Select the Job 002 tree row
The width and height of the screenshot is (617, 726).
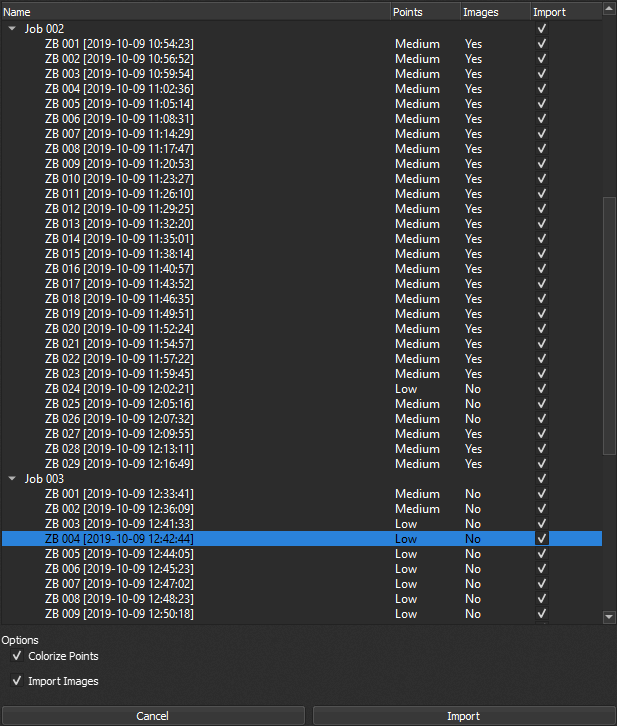pyautogui.click(x=302, y=29)
